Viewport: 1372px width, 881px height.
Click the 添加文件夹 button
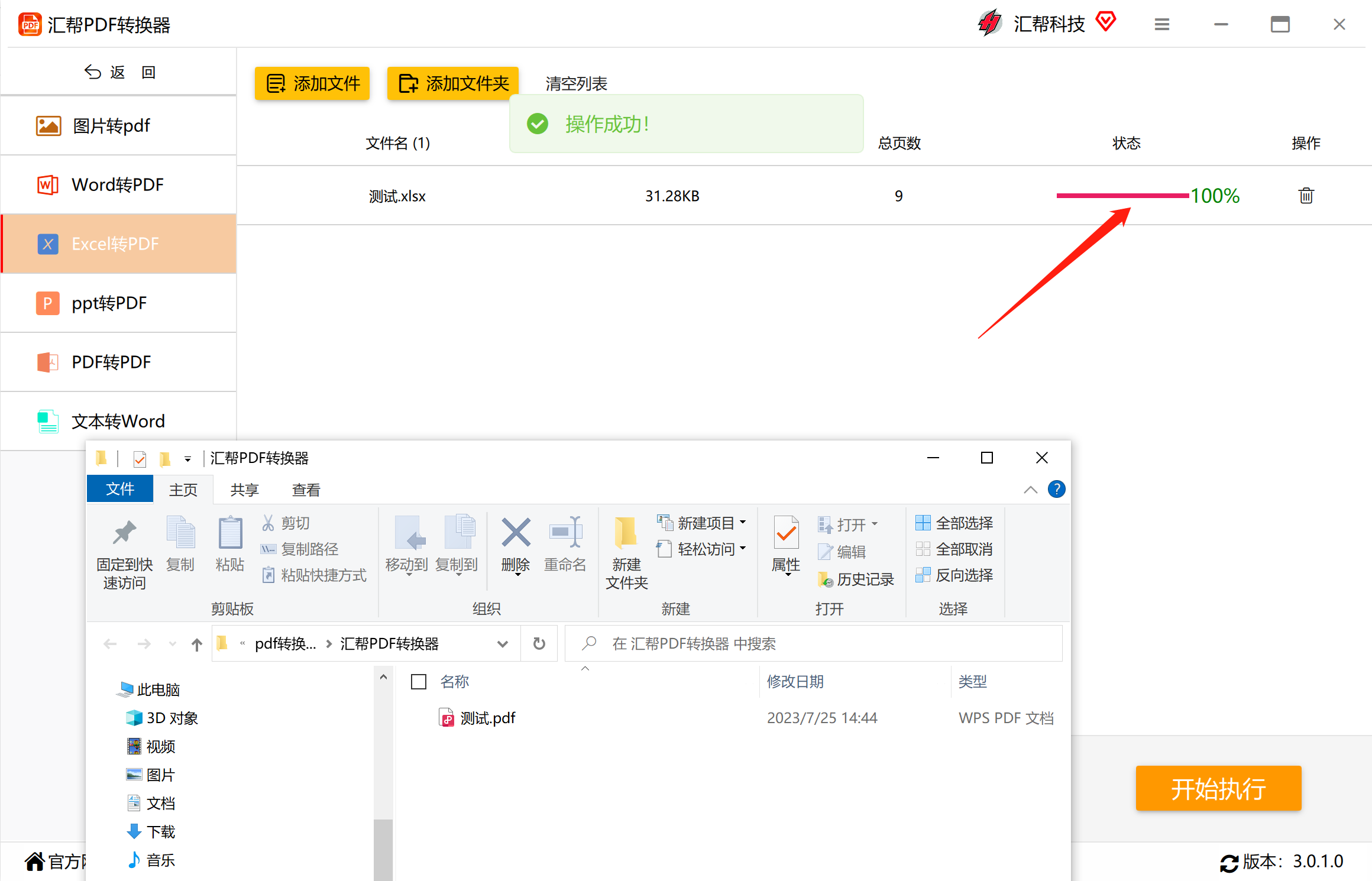[452, 83]
